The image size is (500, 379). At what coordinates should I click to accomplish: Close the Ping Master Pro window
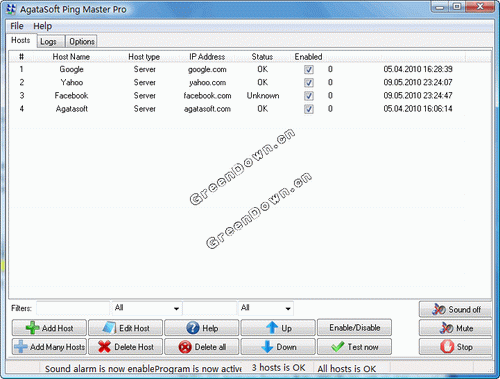[x=480, y=6]
